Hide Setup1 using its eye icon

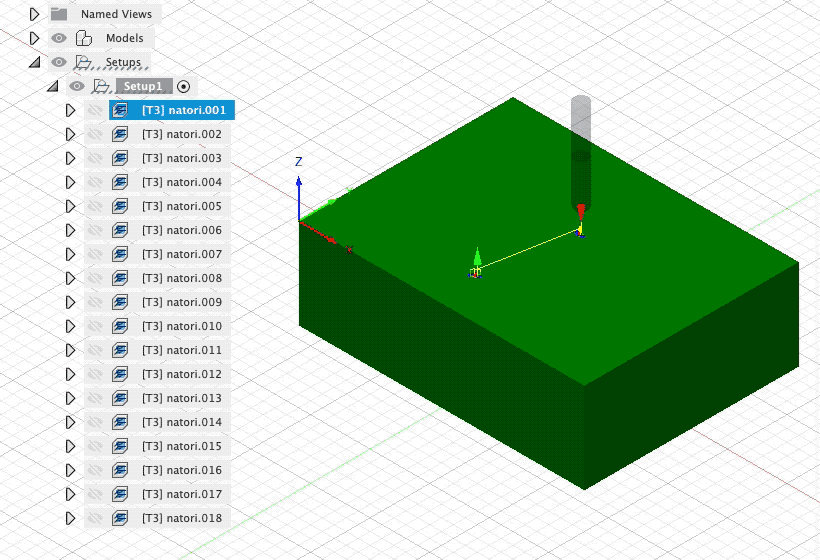point(77,86)
